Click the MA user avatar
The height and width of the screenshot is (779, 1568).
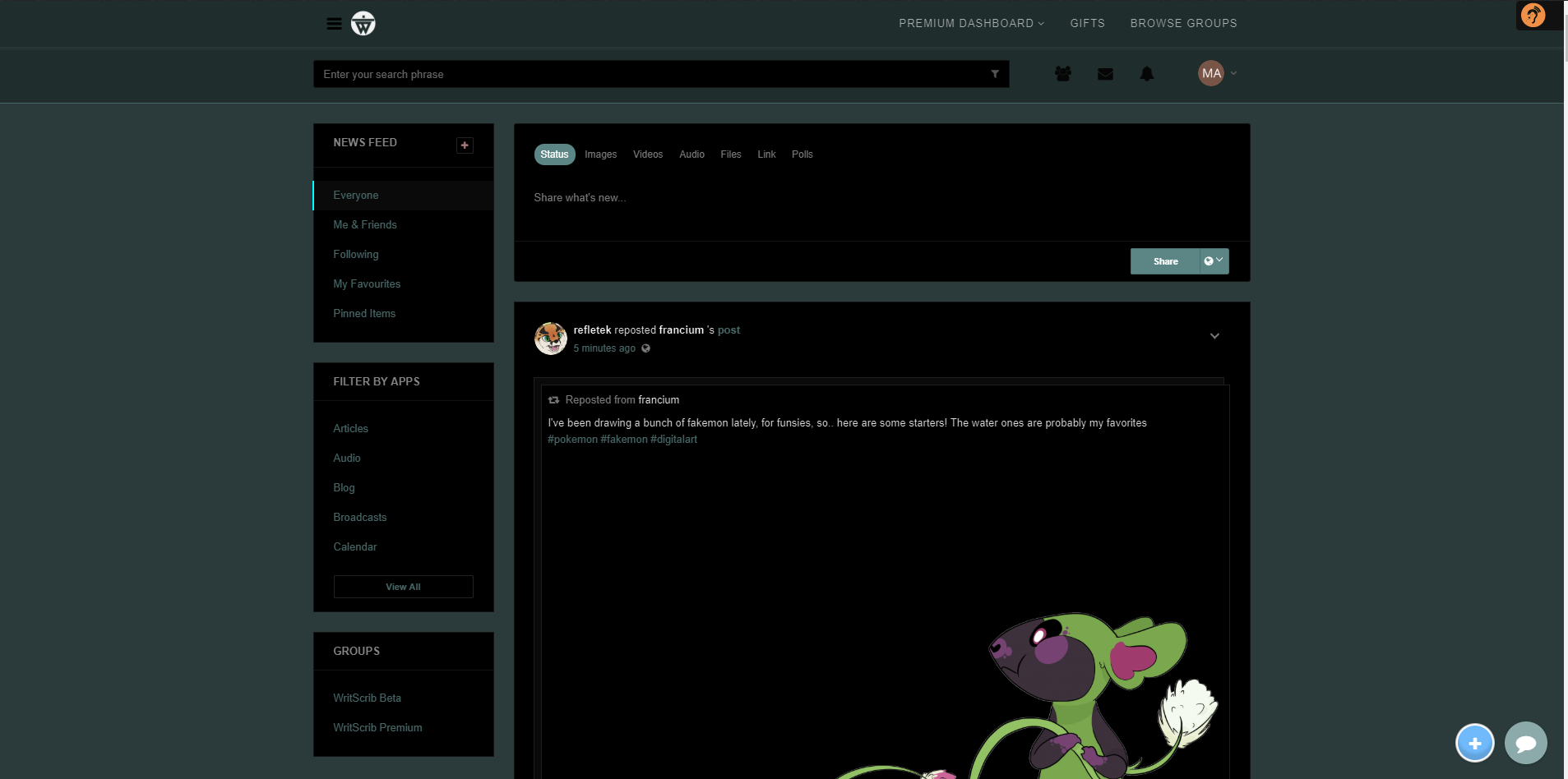coord(1211,73)
